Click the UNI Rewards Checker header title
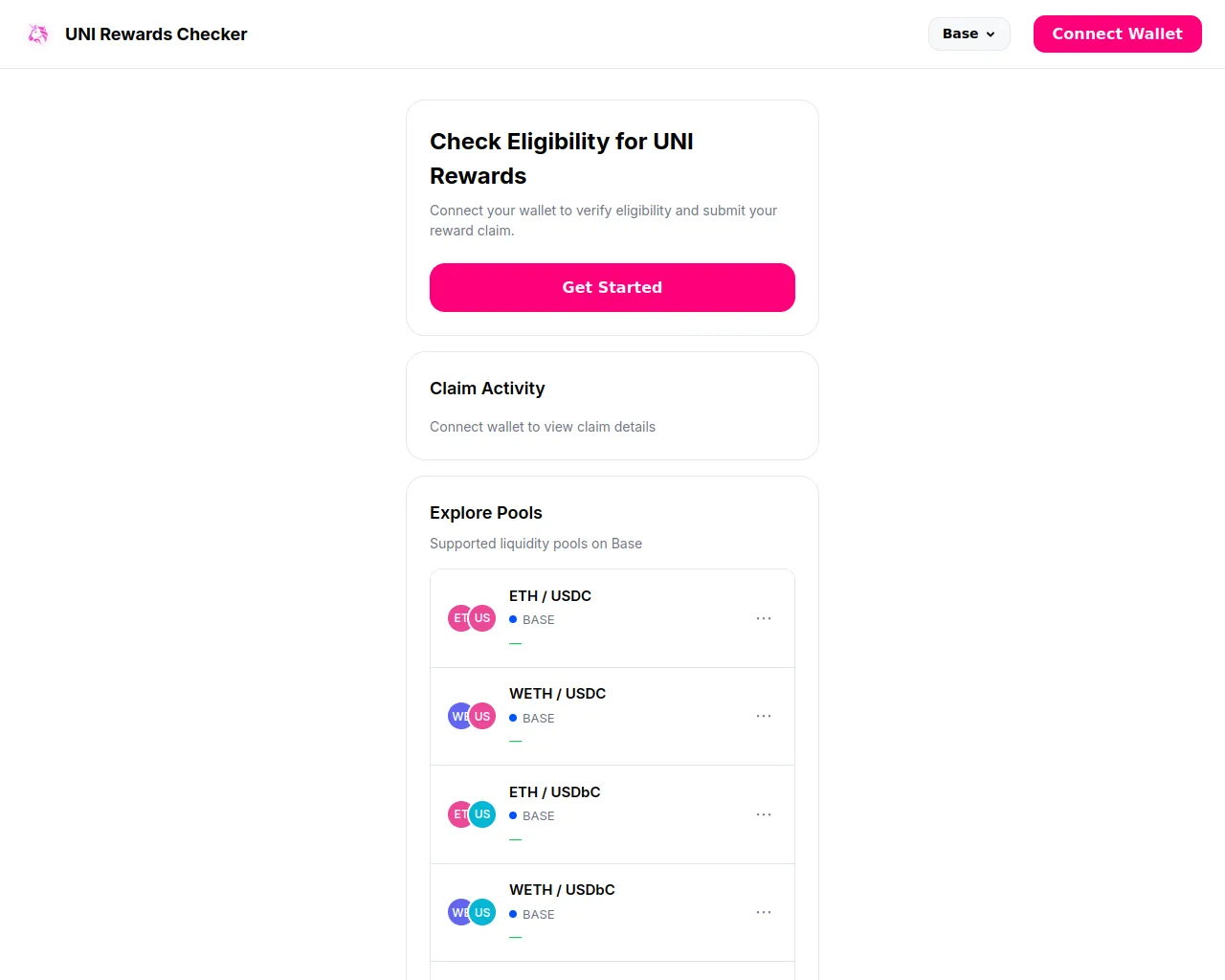Image resolution: width=1225 pixels, height=980 pixels. (x=156, y=34)
